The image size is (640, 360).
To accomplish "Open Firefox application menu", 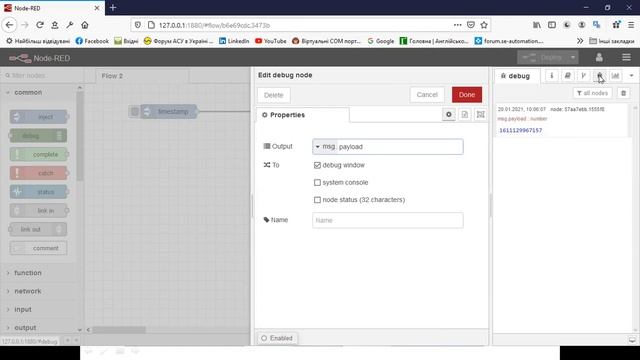I will pos(631,25).
